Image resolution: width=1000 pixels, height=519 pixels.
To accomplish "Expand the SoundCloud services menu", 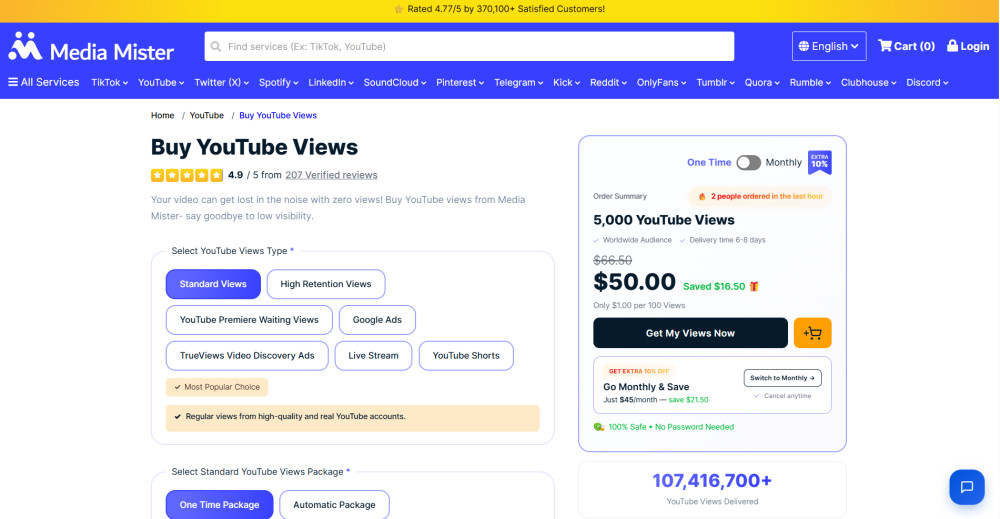I will [x=395, y=82].
